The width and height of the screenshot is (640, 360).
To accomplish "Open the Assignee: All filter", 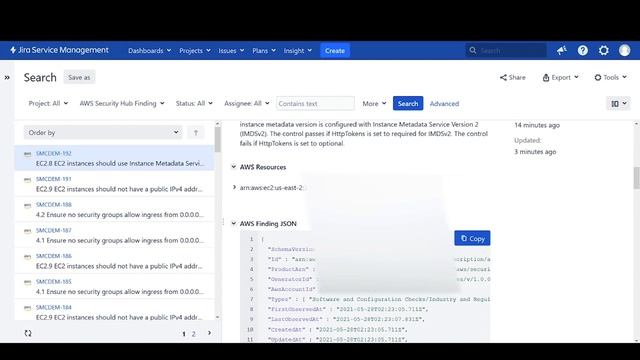I will point(247,103).
